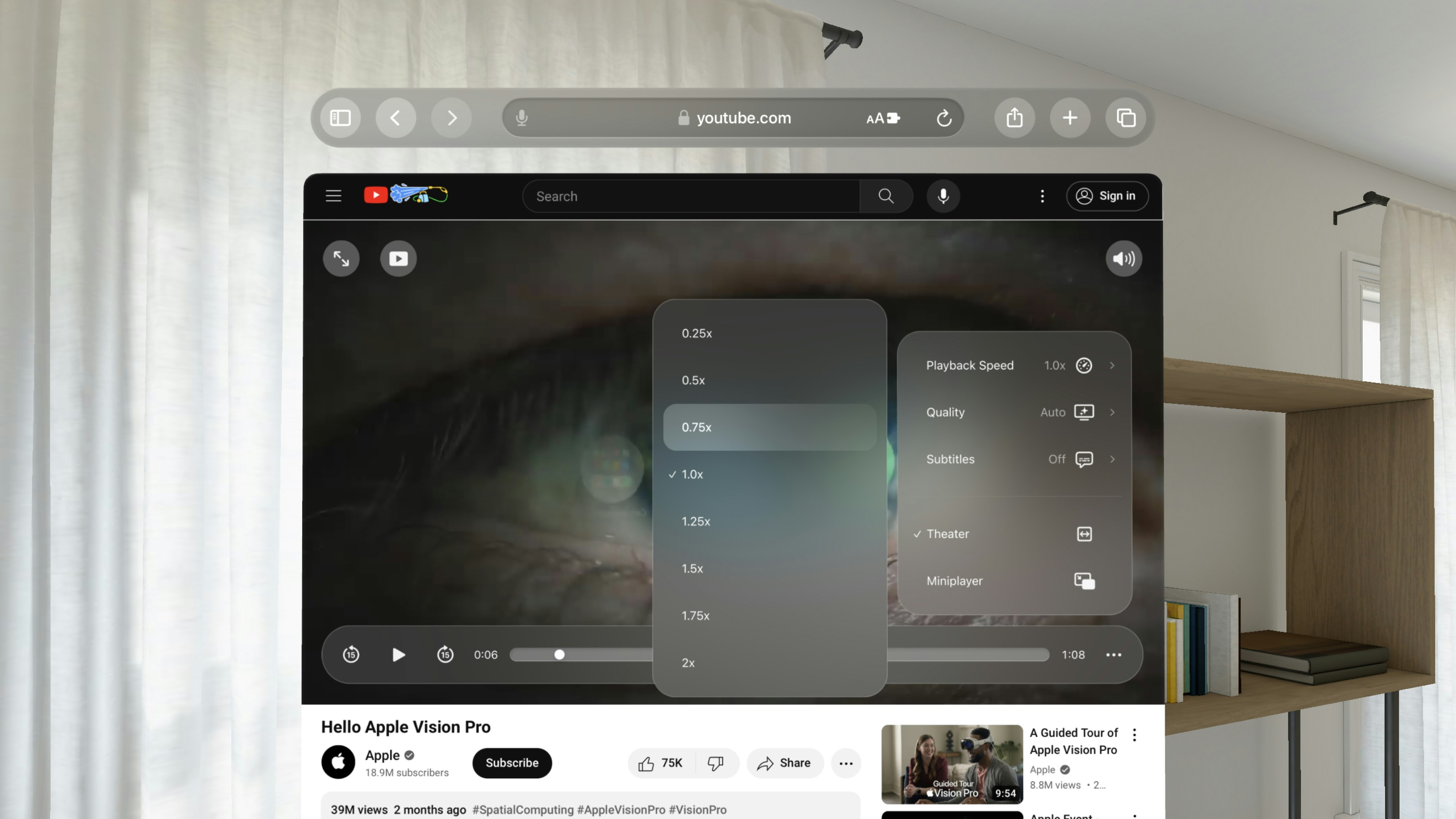Viewport: 1456px width, 819px height.
Task: Go back to the previous page
Action: pyautogui.click(x=395, y=118)
